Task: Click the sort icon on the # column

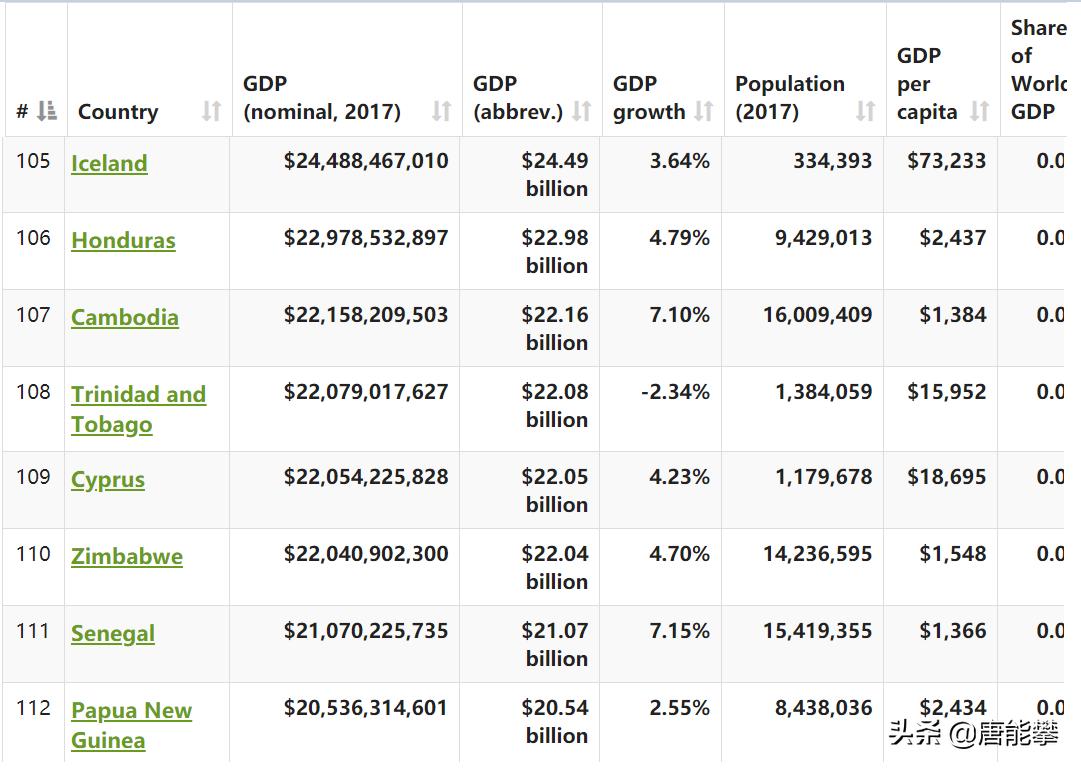Action: pos(45,112)
